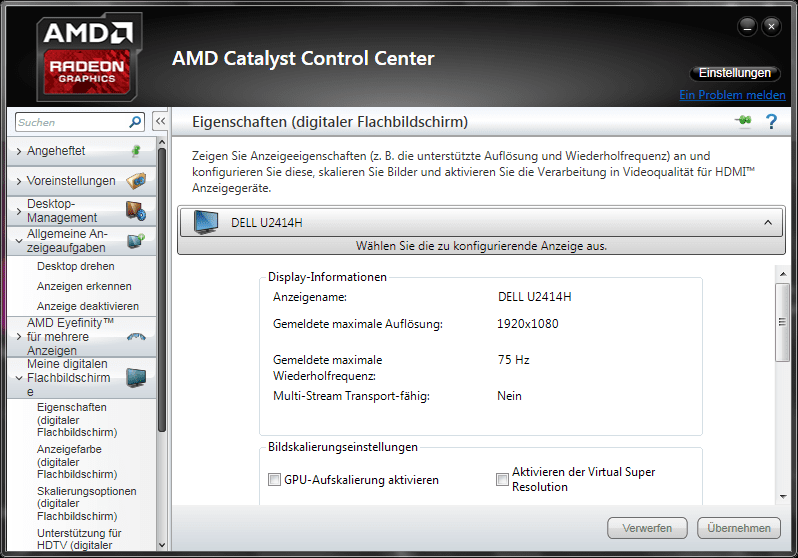Viewport: 798px width, 558px height.
Task: Collapse sidebar with double-chevron button
Action: click(x=160, y=121)
